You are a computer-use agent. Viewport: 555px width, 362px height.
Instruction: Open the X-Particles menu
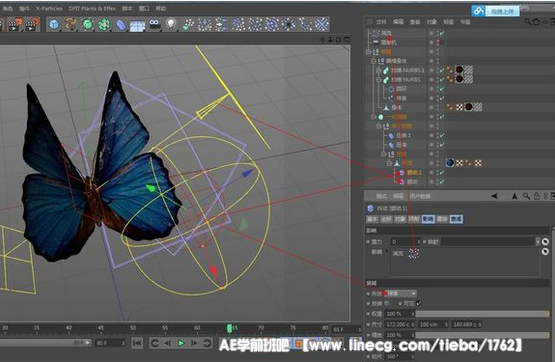(49, 8)
